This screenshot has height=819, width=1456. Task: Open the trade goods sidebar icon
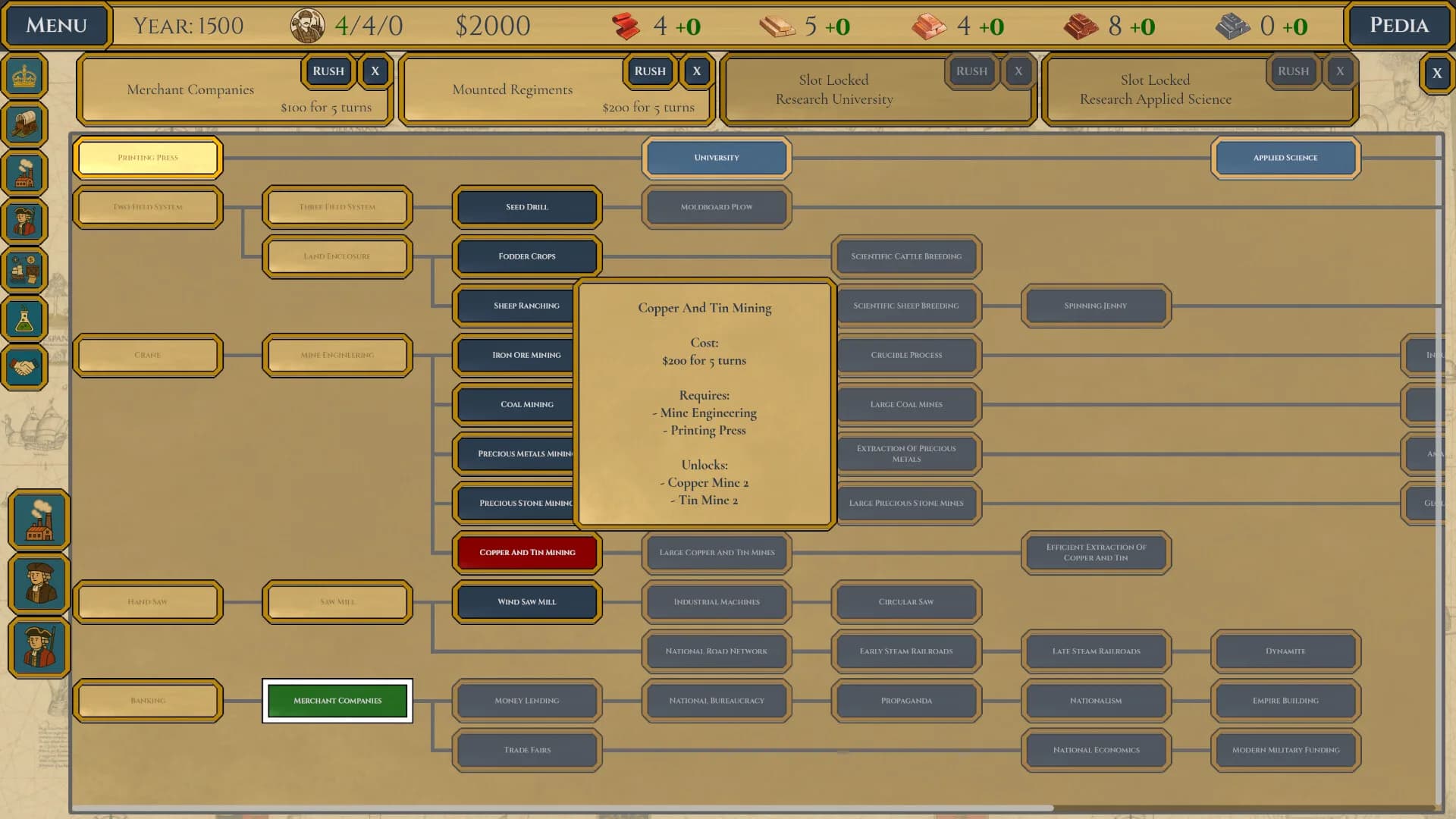[x=24, y=270]
